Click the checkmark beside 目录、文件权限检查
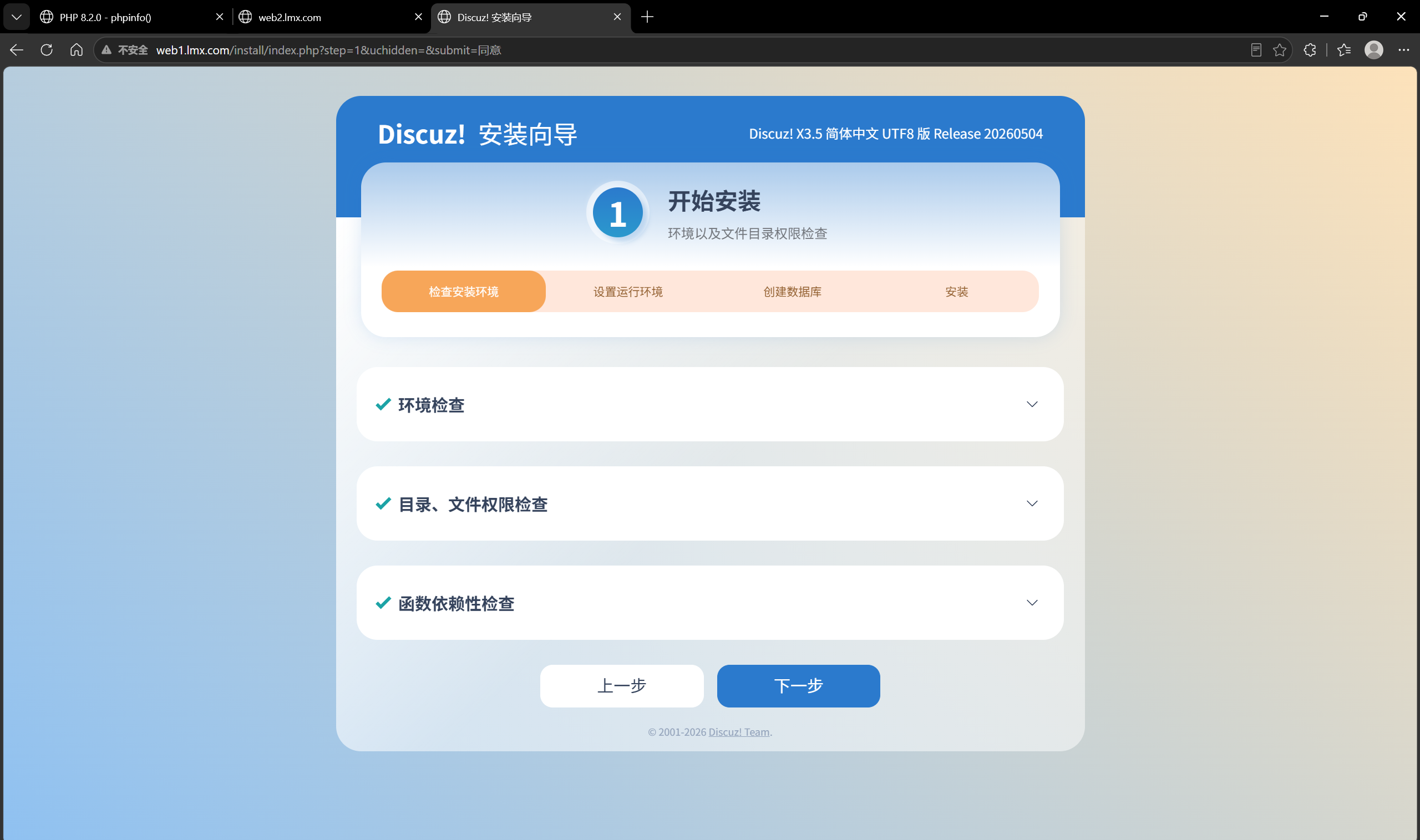1420x840 pixels. tap(383, 503)
